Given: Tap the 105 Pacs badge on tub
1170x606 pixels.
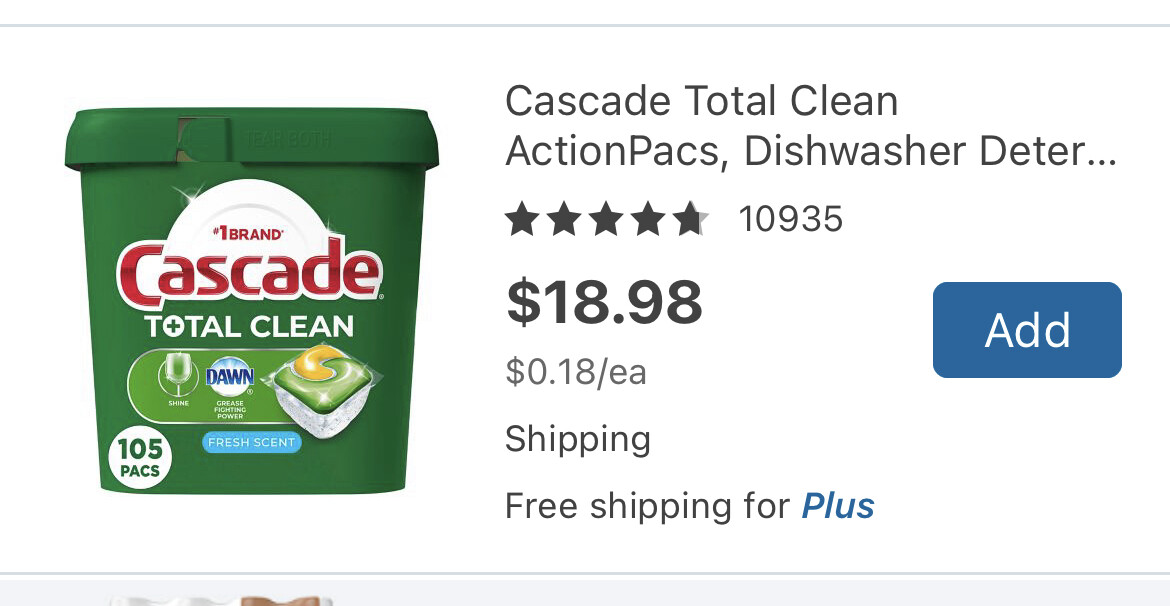Looking at the screenshot, I should [x=140, y=457].
